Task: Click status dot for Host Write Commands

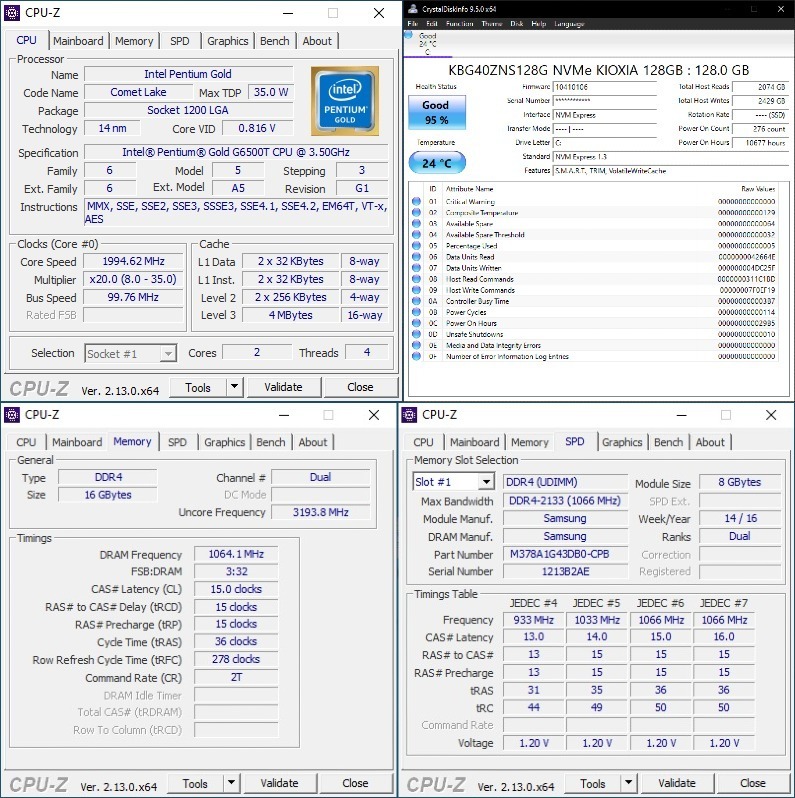Action: coord(416,290)
